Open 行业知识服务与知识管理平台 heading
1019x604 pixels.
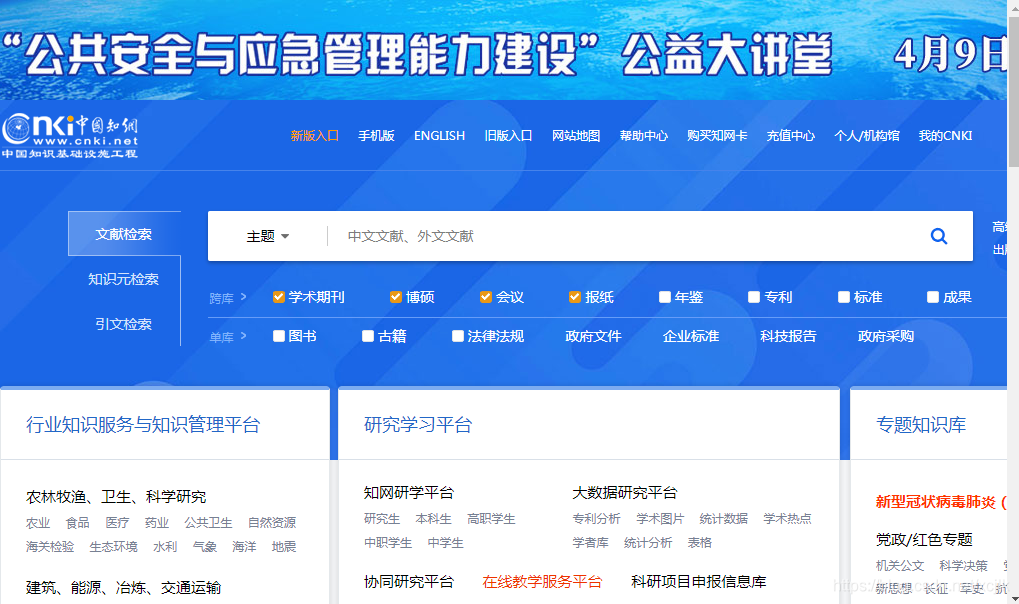click(x=143, y=425)
